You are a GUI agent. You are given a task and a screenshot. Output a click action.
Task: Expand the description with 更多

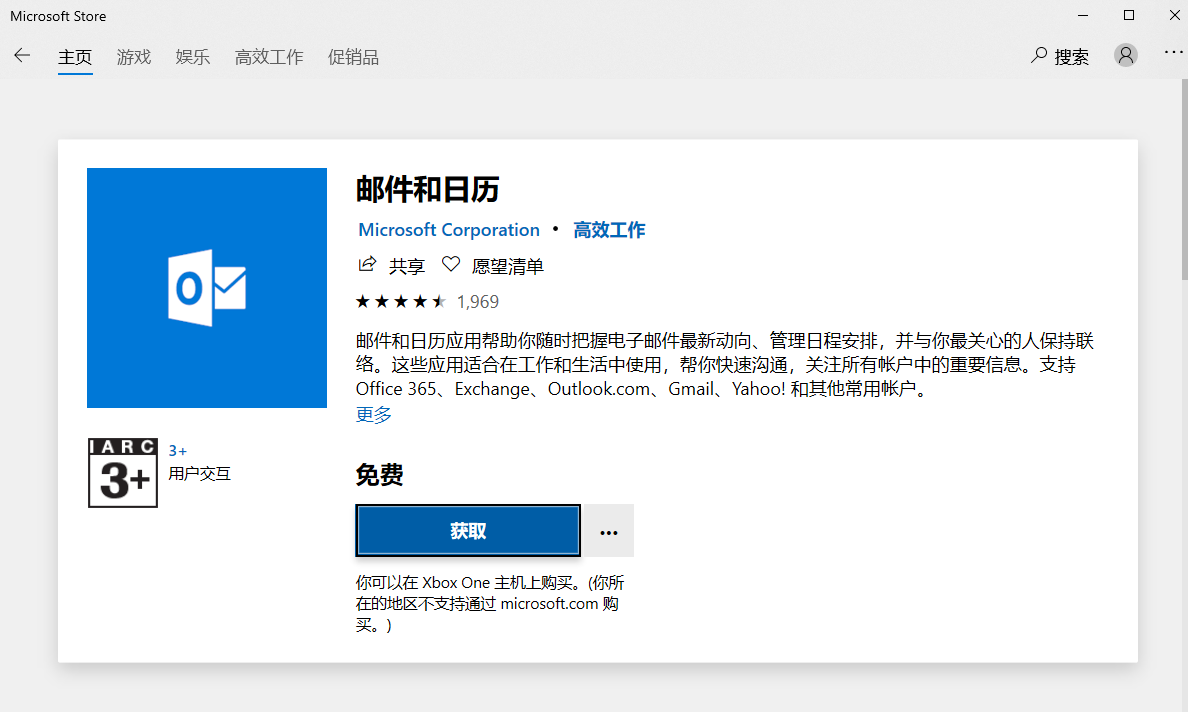click(374, 414)
